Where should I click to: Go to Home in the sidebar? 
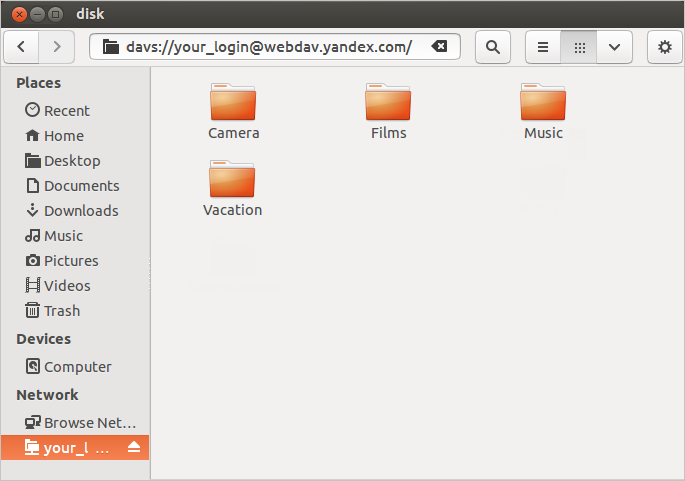pos(75,135)
